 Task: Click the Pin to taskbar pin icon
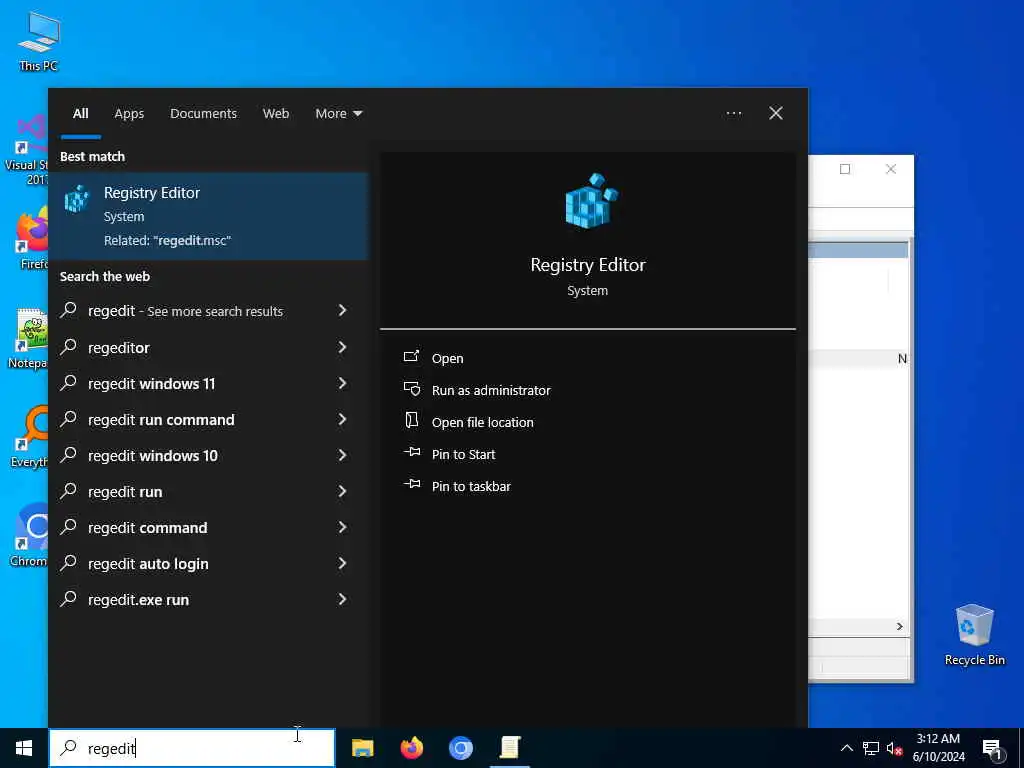pos(411,485)
